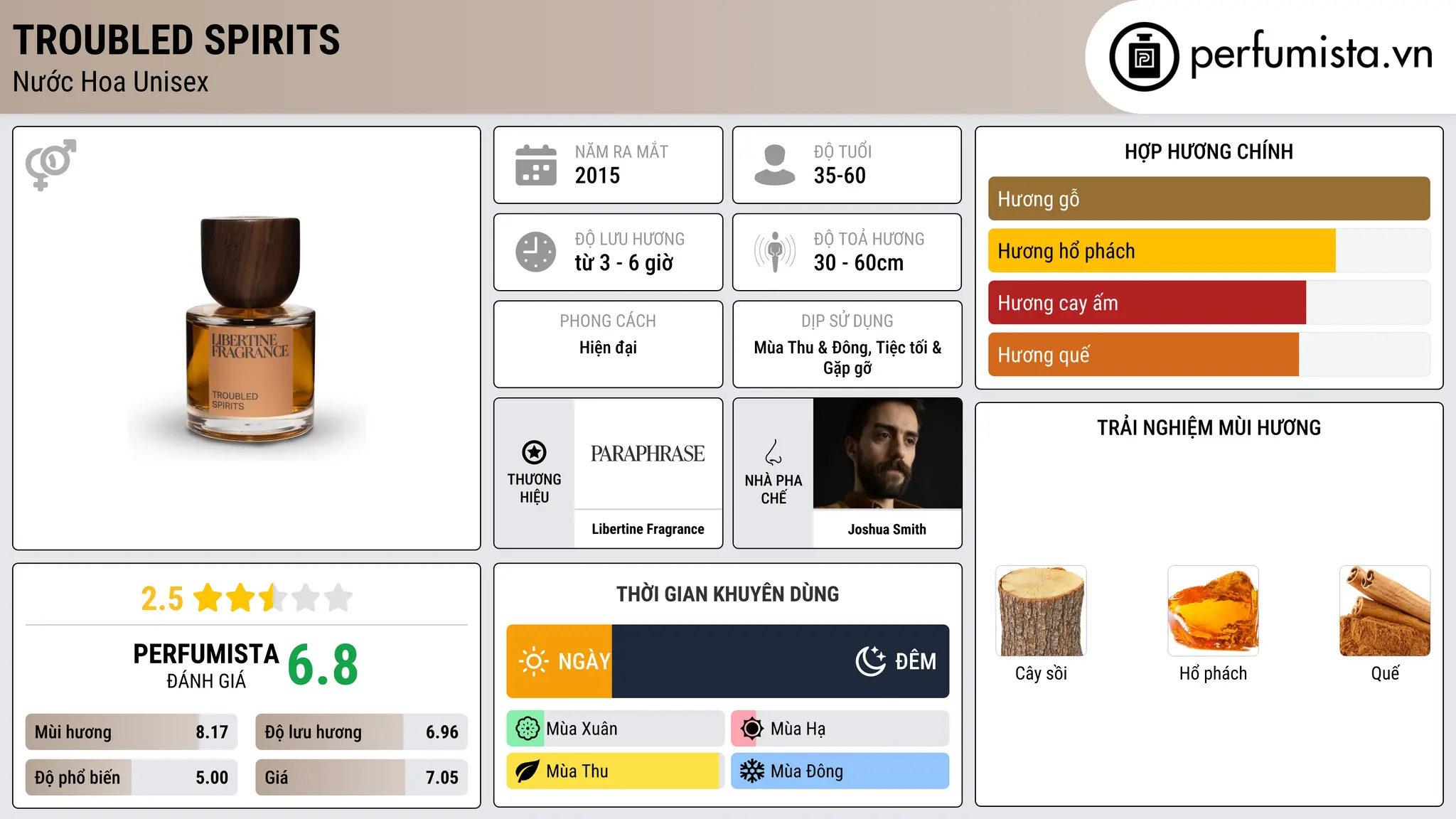Image resolution: width=1456 pixels, height=819 pixels.
Task: Select the Mùa Hạ season bar
Action: click(x=840, y=729)
